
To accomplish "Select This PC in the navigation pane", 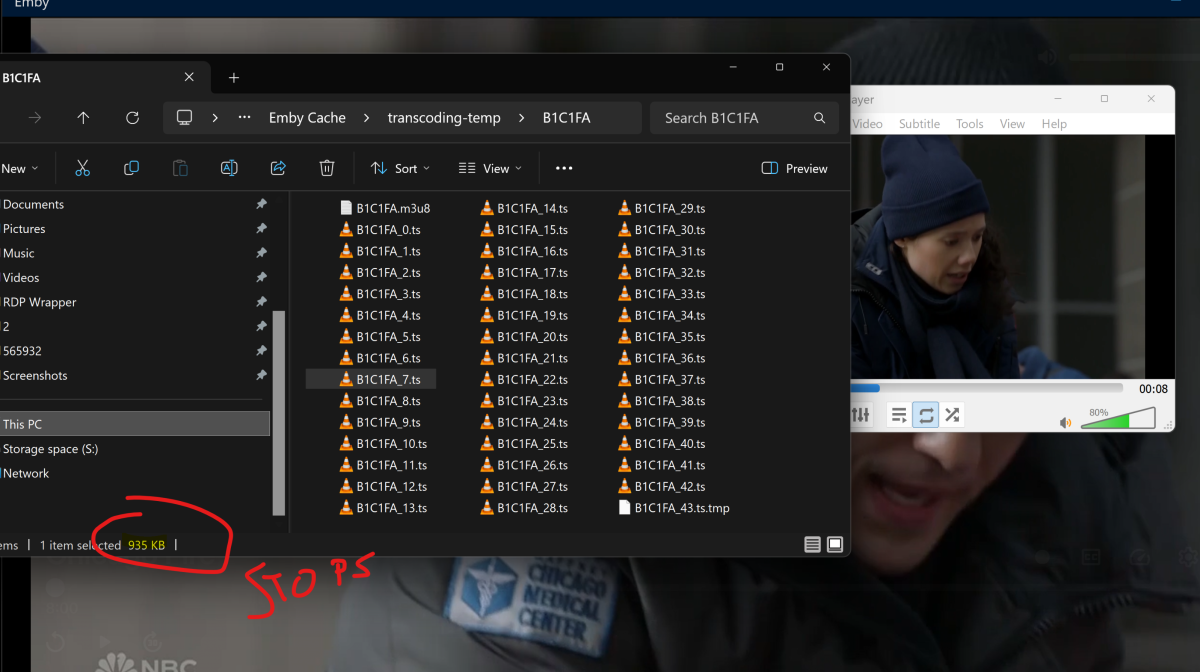I will [135, 424].
